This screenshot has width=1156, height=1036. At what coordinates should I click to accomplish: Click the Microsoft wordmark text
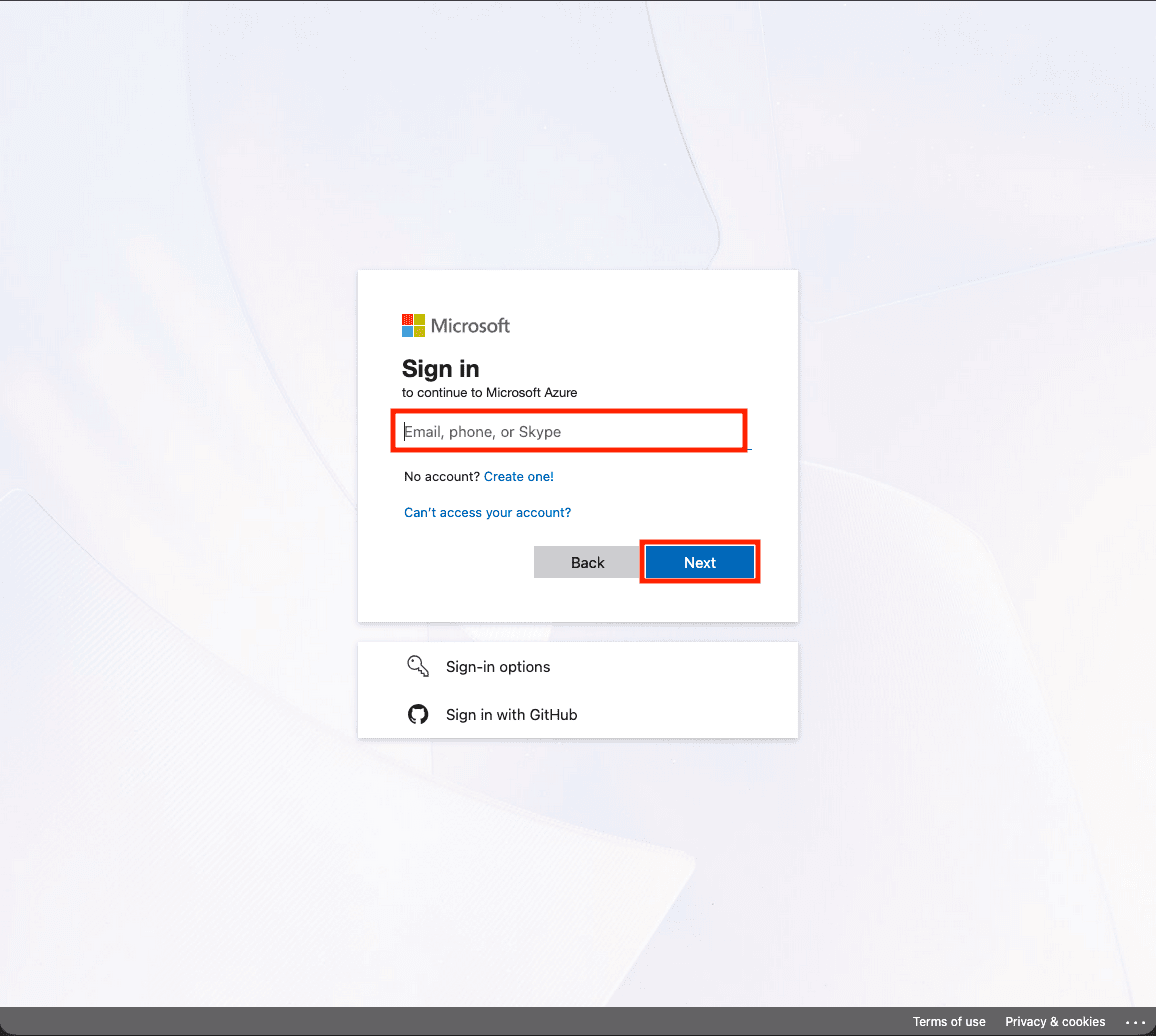pyautogui.click(x=470, y=326)
